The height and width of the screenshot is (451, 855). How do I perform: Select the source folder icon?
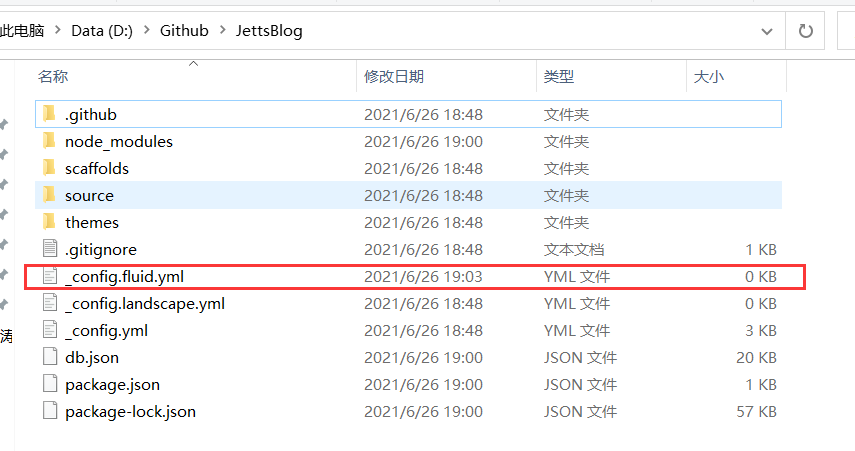[50, 196]
